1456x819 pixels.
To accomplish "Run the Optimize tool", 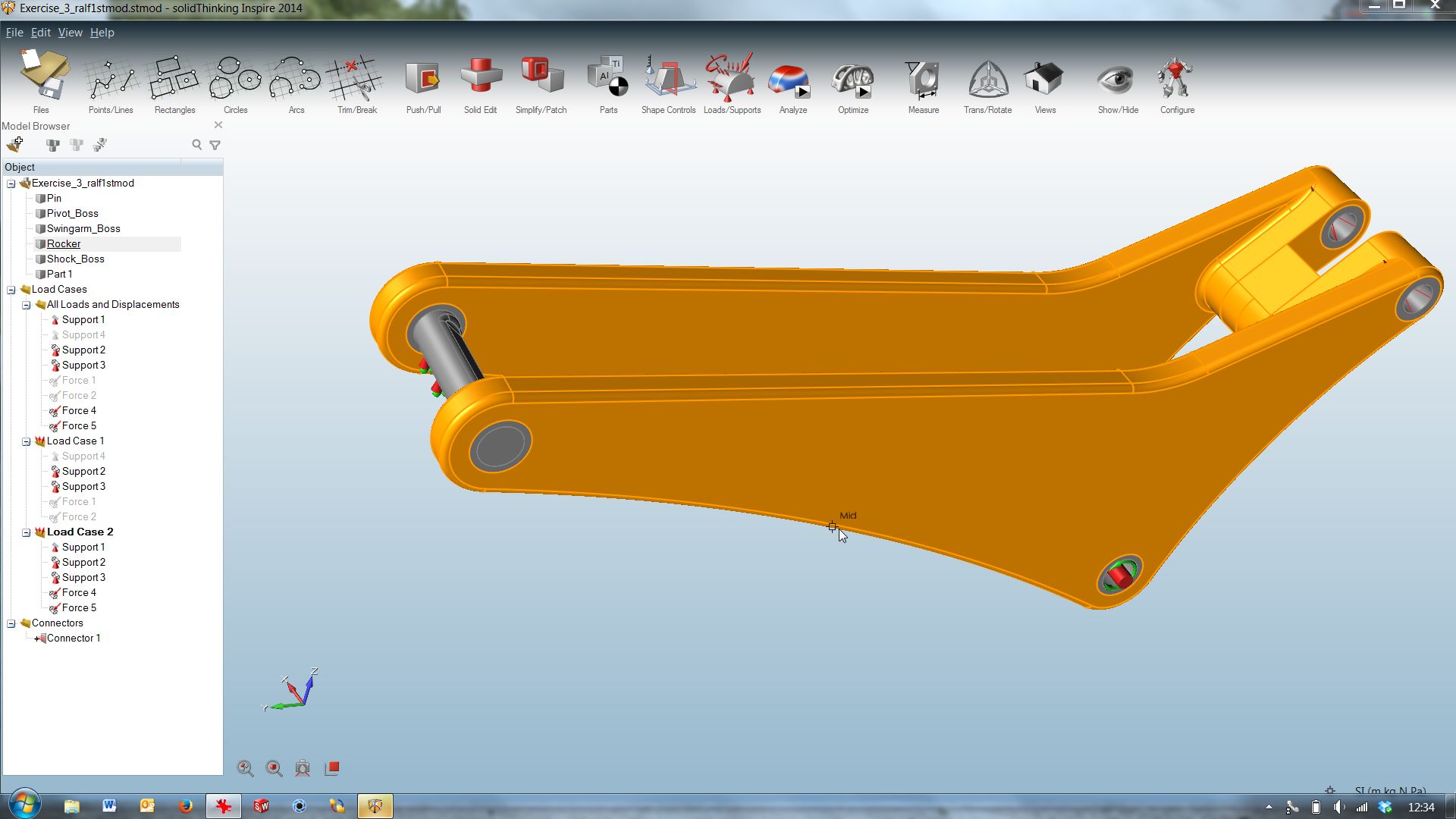I will coord(852,79).
